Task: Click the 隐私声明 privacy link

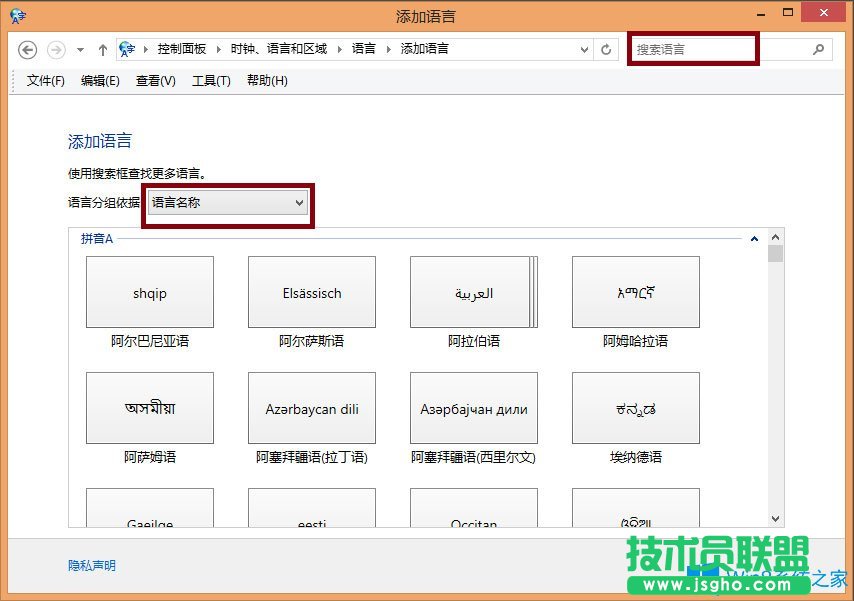Action: 91,564
